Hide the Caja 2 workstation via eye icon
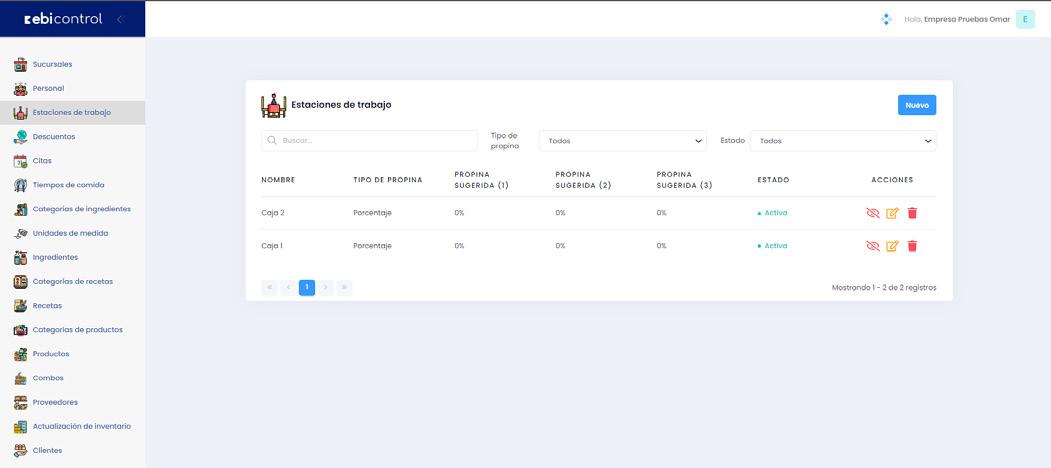1051x468 pixels. [872, 213]
